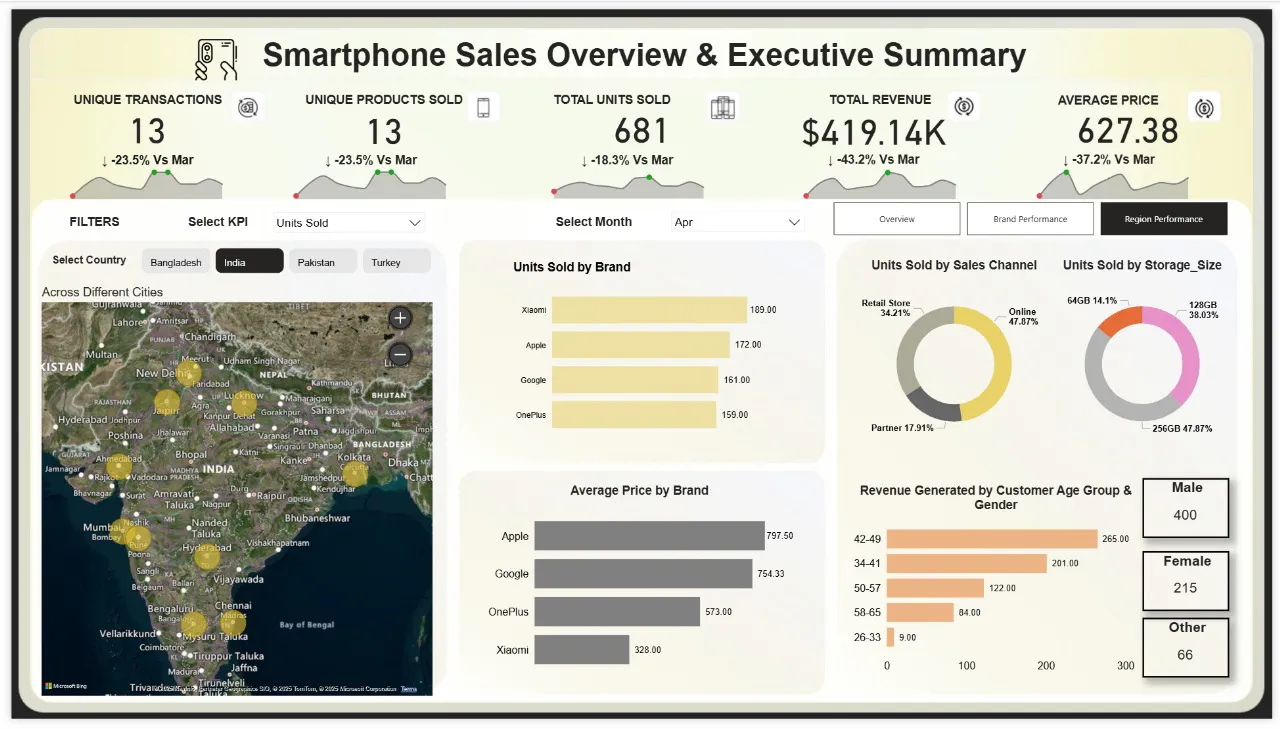Click the Apple bar in Units Sold by Brand

point(641,345)
